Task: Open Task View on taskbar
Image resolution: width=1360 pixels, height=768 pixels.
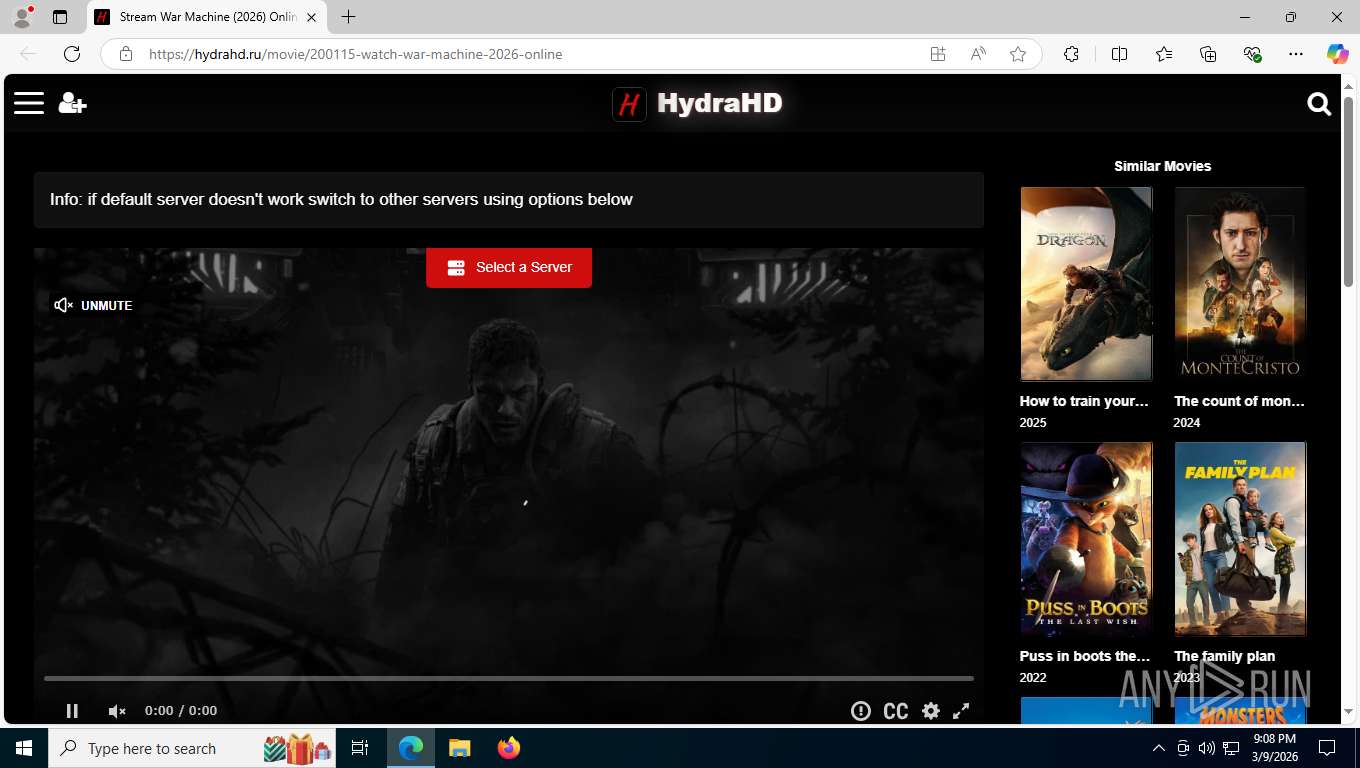Action: [x=360, y=748]
